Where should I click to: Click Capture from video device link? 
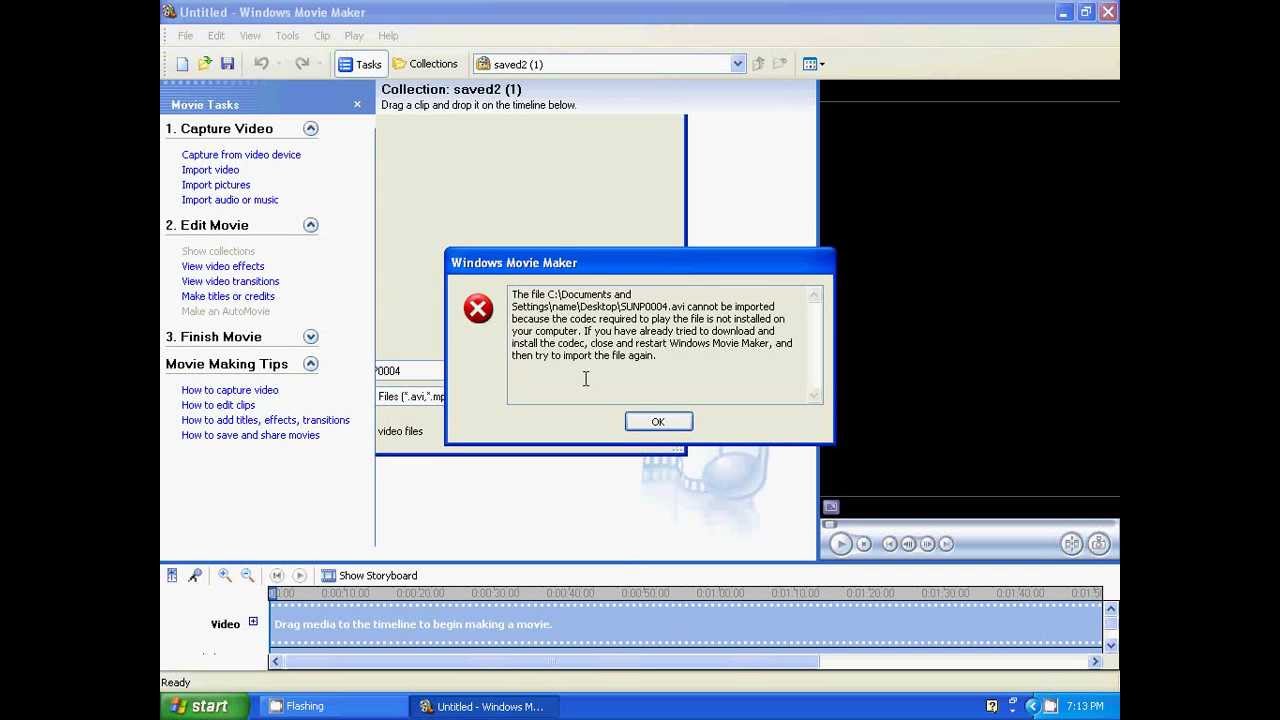241,155
